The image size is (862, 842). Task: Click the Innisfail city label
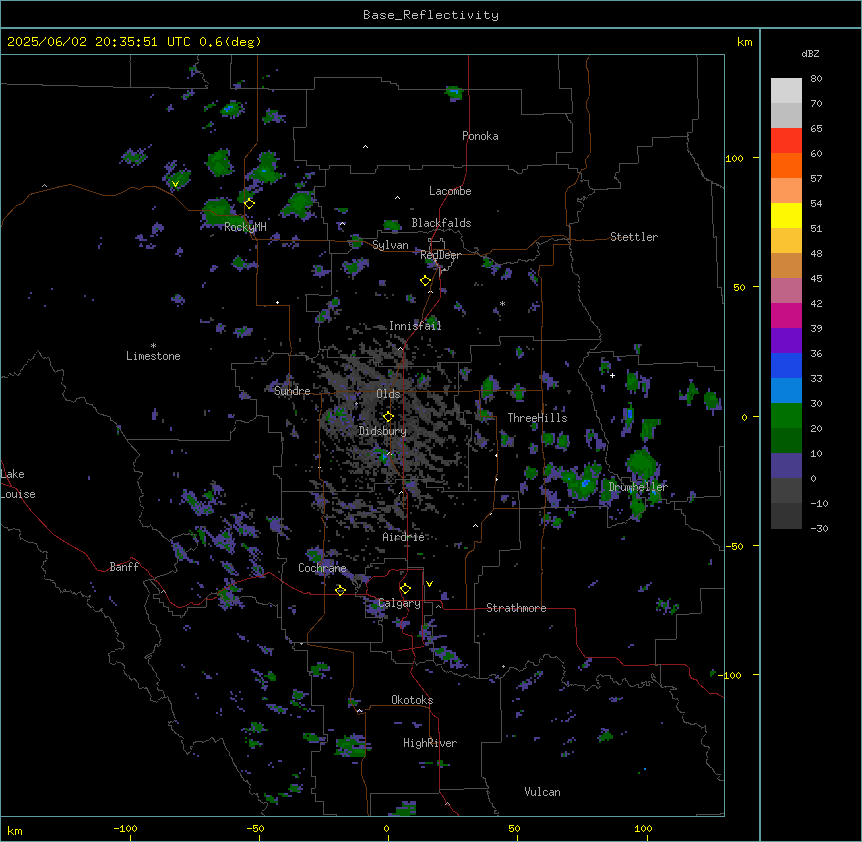pos(415,326)
